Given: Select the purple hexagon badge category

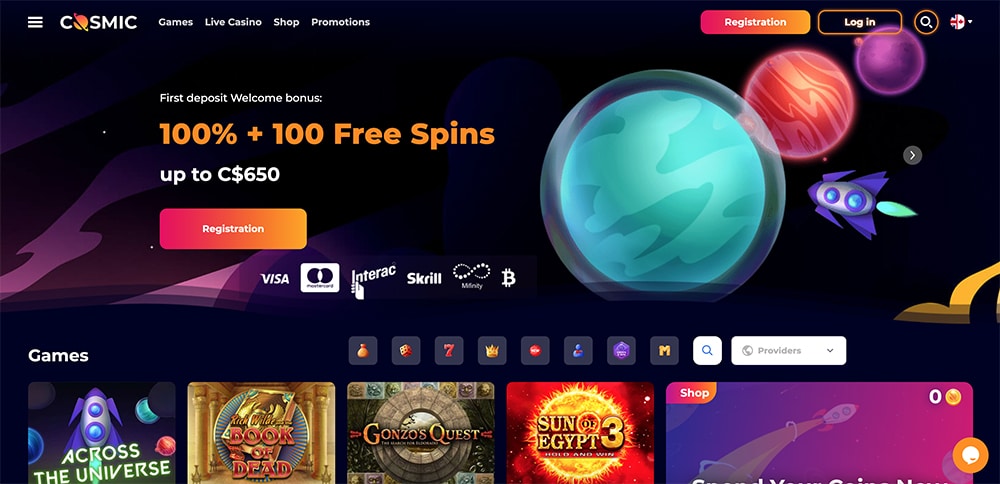Looking at the screenshot, I should point(621,351).
